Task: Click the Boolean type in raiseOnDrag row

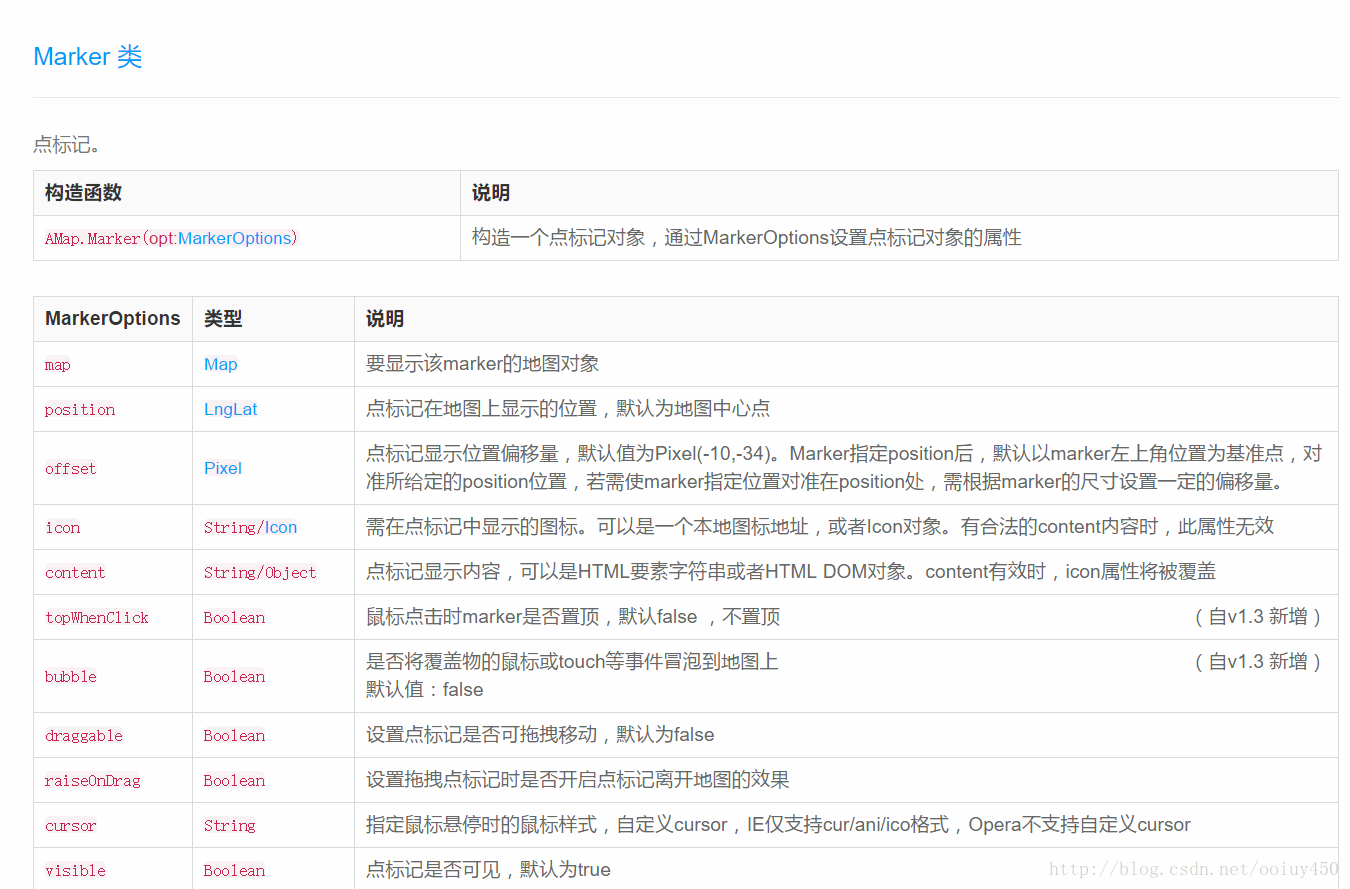Action: 234,781
